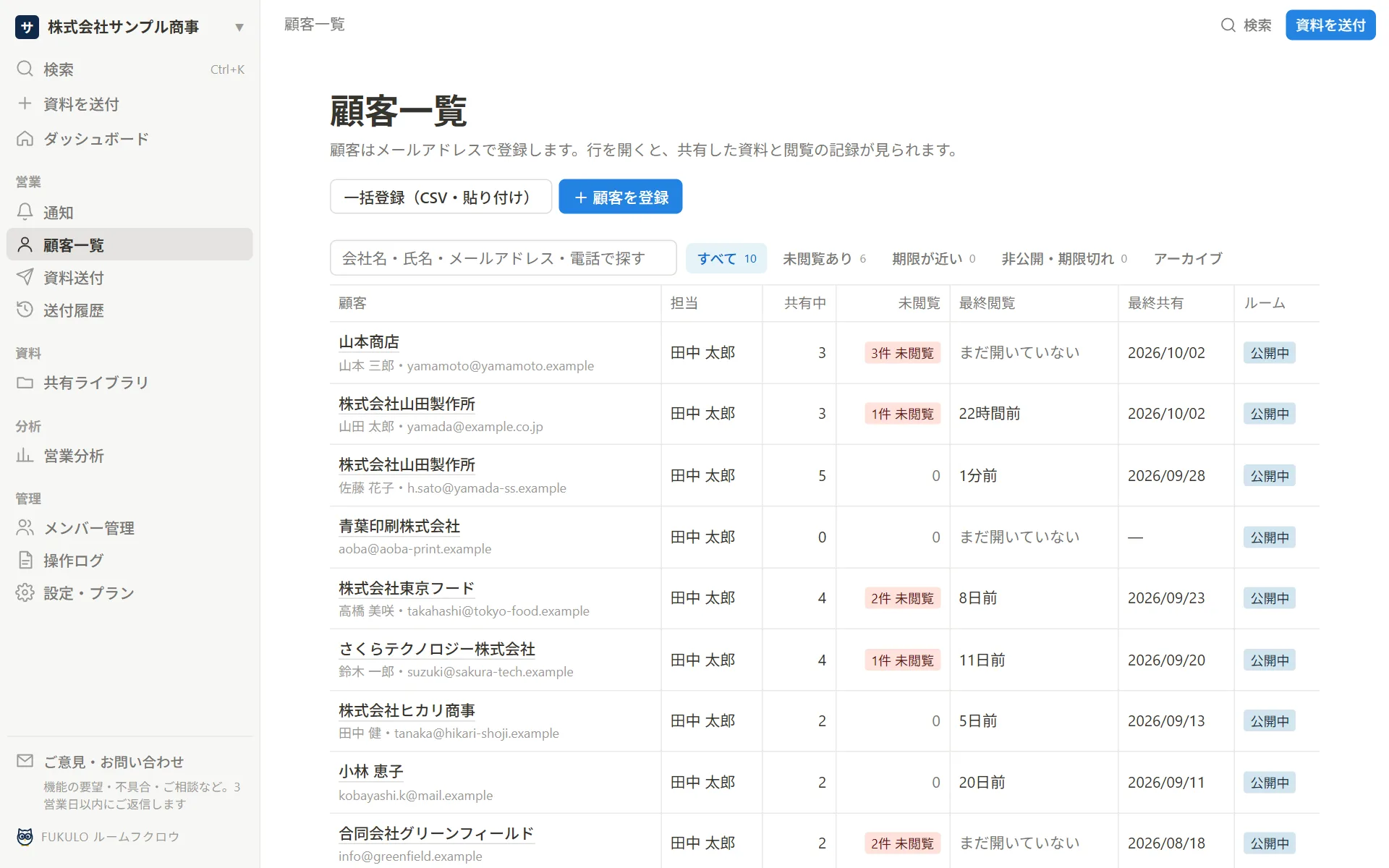Click the bell icon for 通知
This screenshot has width=1389, height=868.
(x=25, y=212)
